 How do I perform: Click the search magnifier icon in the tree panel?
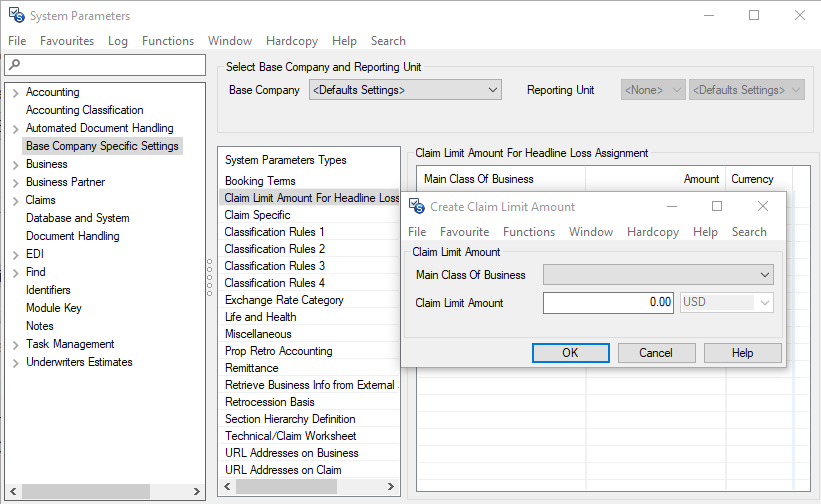coord(12,65)
